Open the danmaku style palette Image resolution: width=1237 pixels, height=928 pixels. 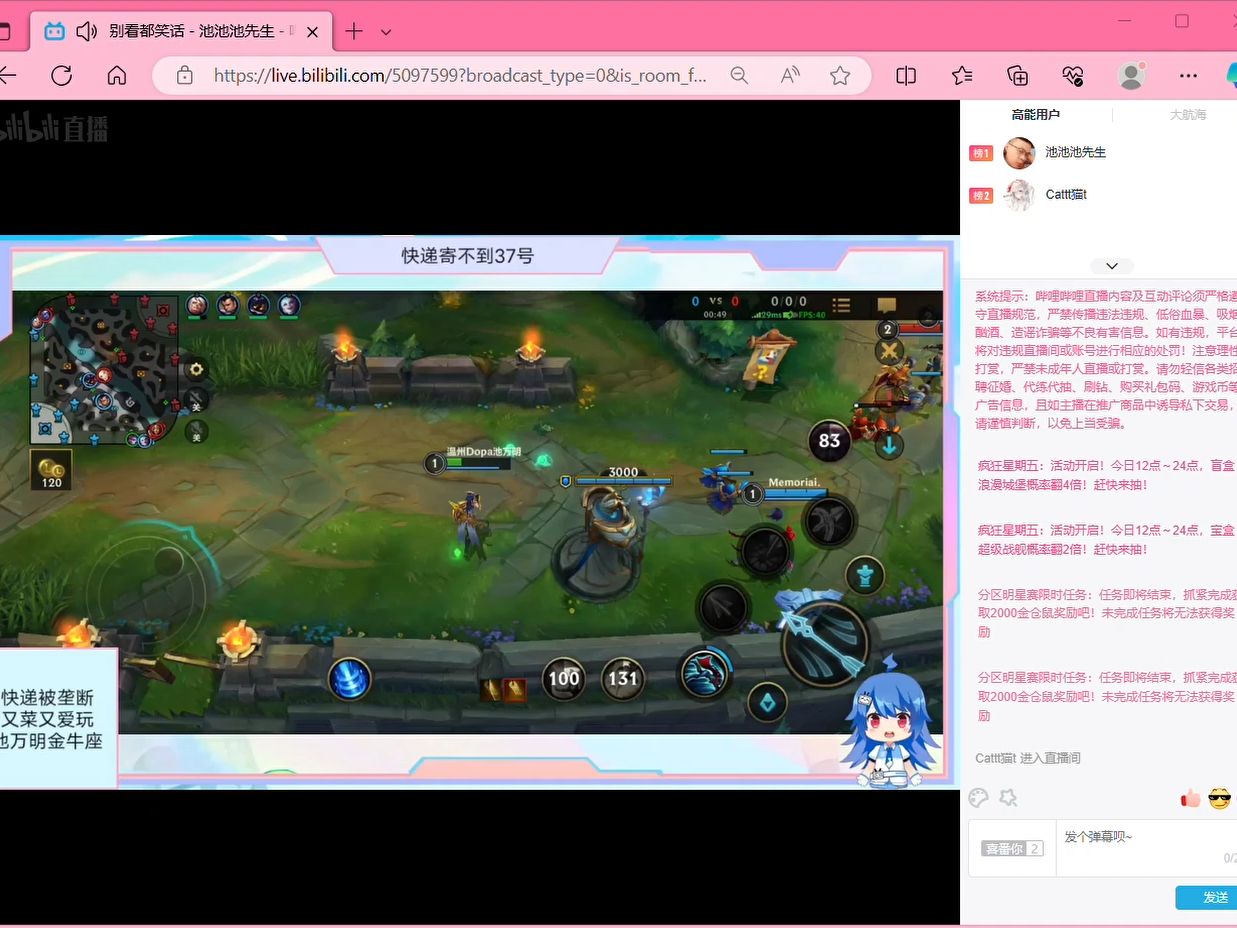[979, 797]
